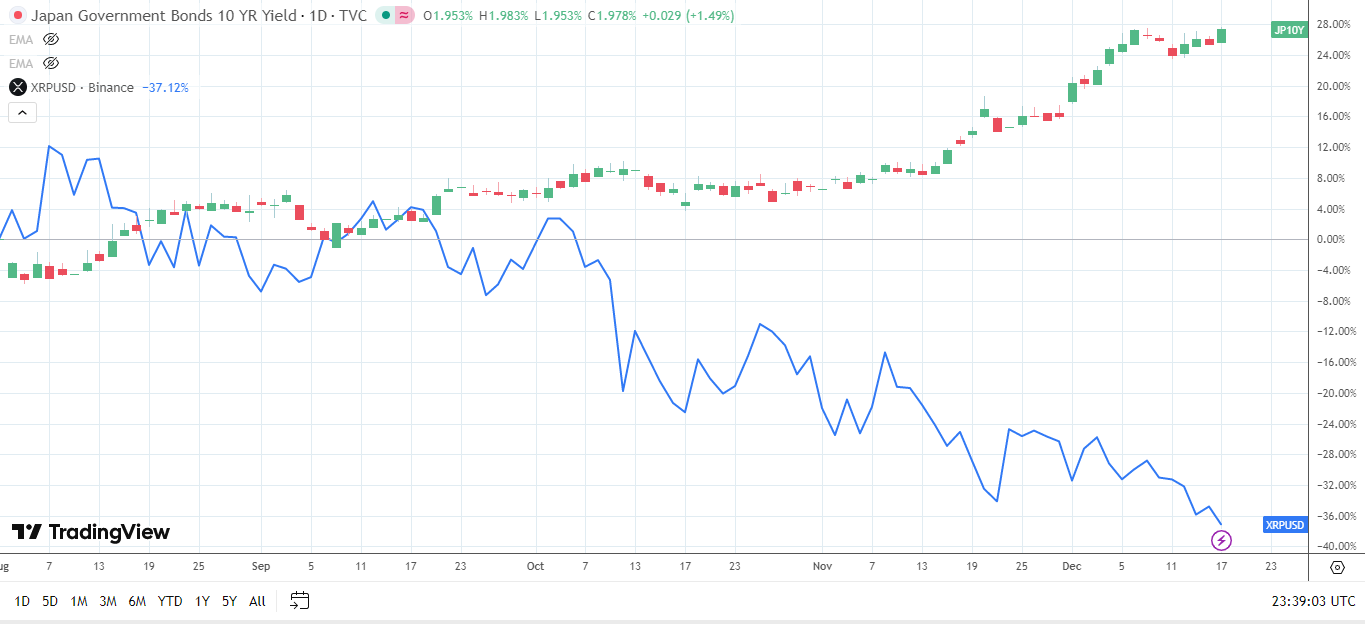Click the green dot indicator pill
Screen dimensions: 1365x624
(384, 16)
